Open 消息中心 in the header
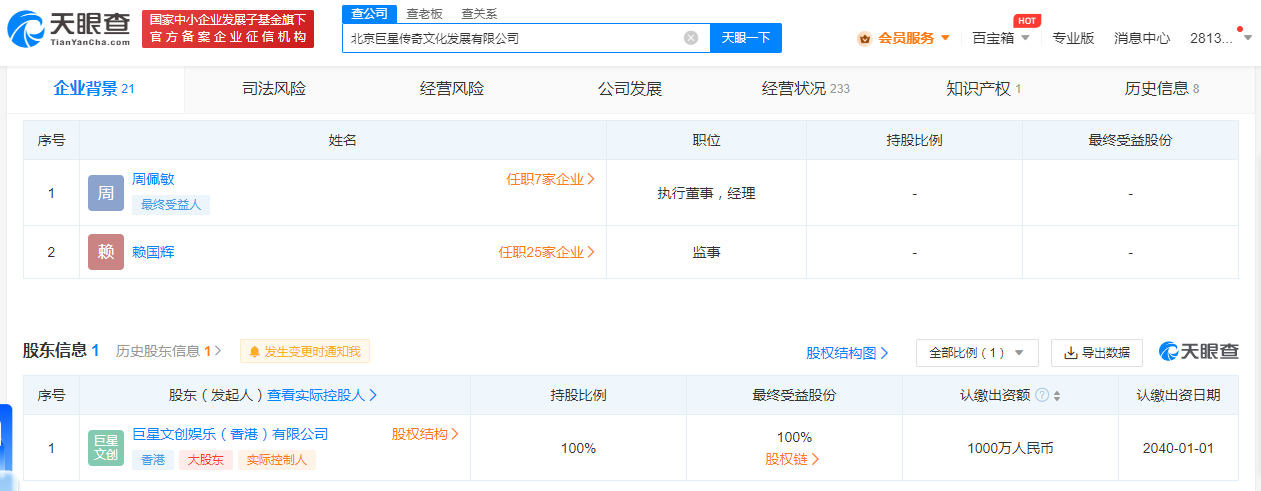This screenshot has height=491, width=1261. (x=1142, y=38)
